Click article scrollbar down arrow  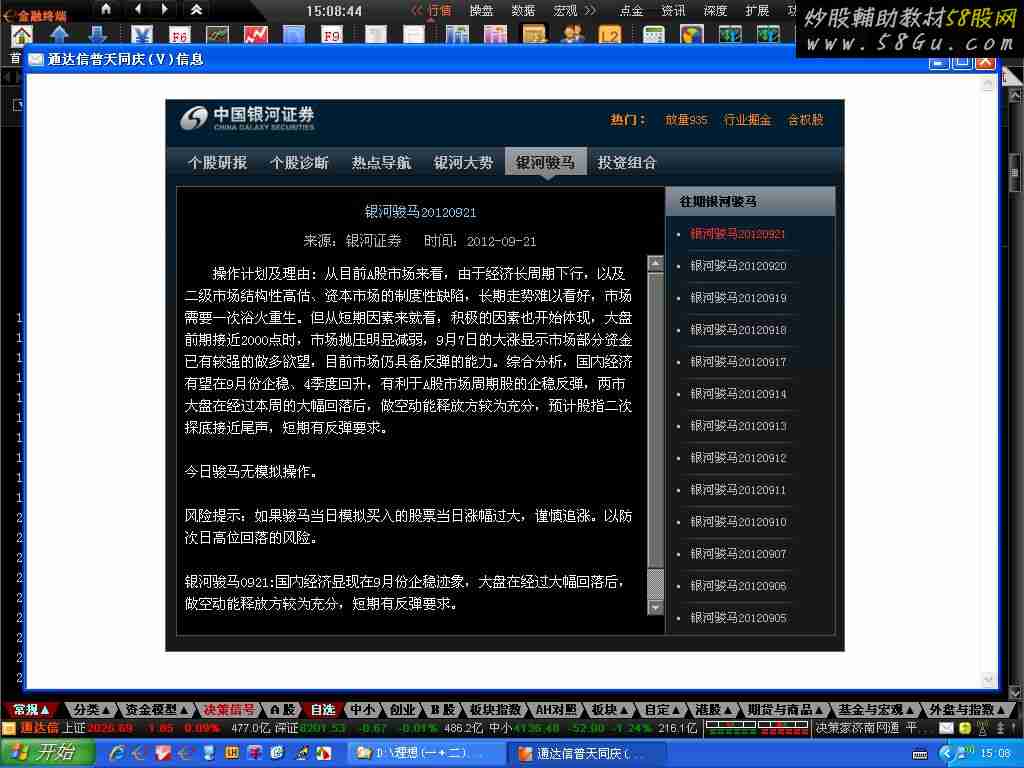655,607
